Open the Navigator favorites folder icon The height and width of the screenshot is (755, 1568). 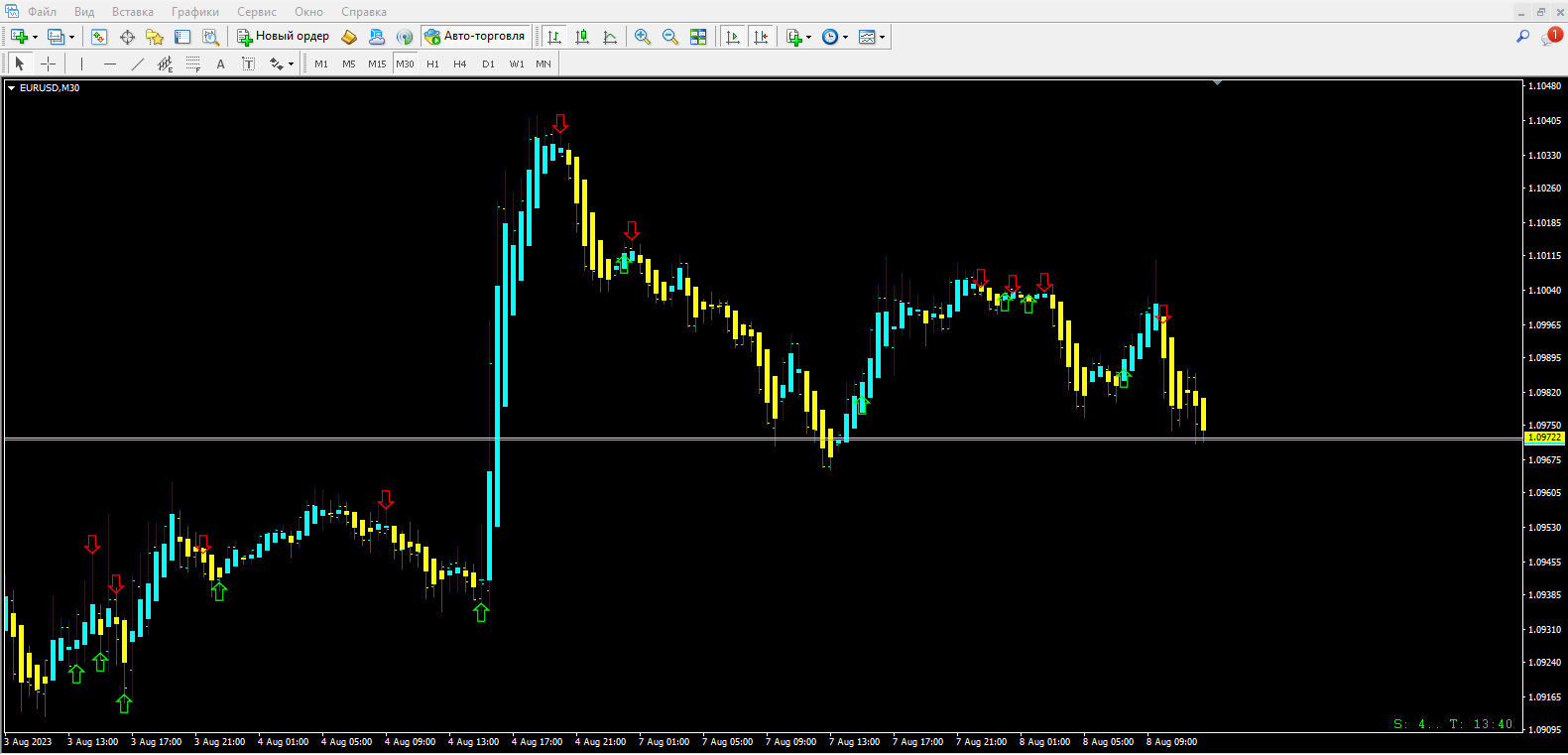155,37
